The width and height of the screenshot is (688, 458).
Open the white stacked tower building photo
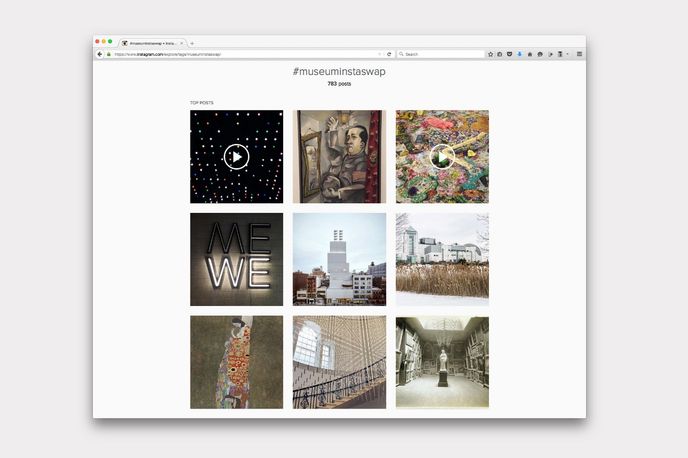[x=339, y=259]
